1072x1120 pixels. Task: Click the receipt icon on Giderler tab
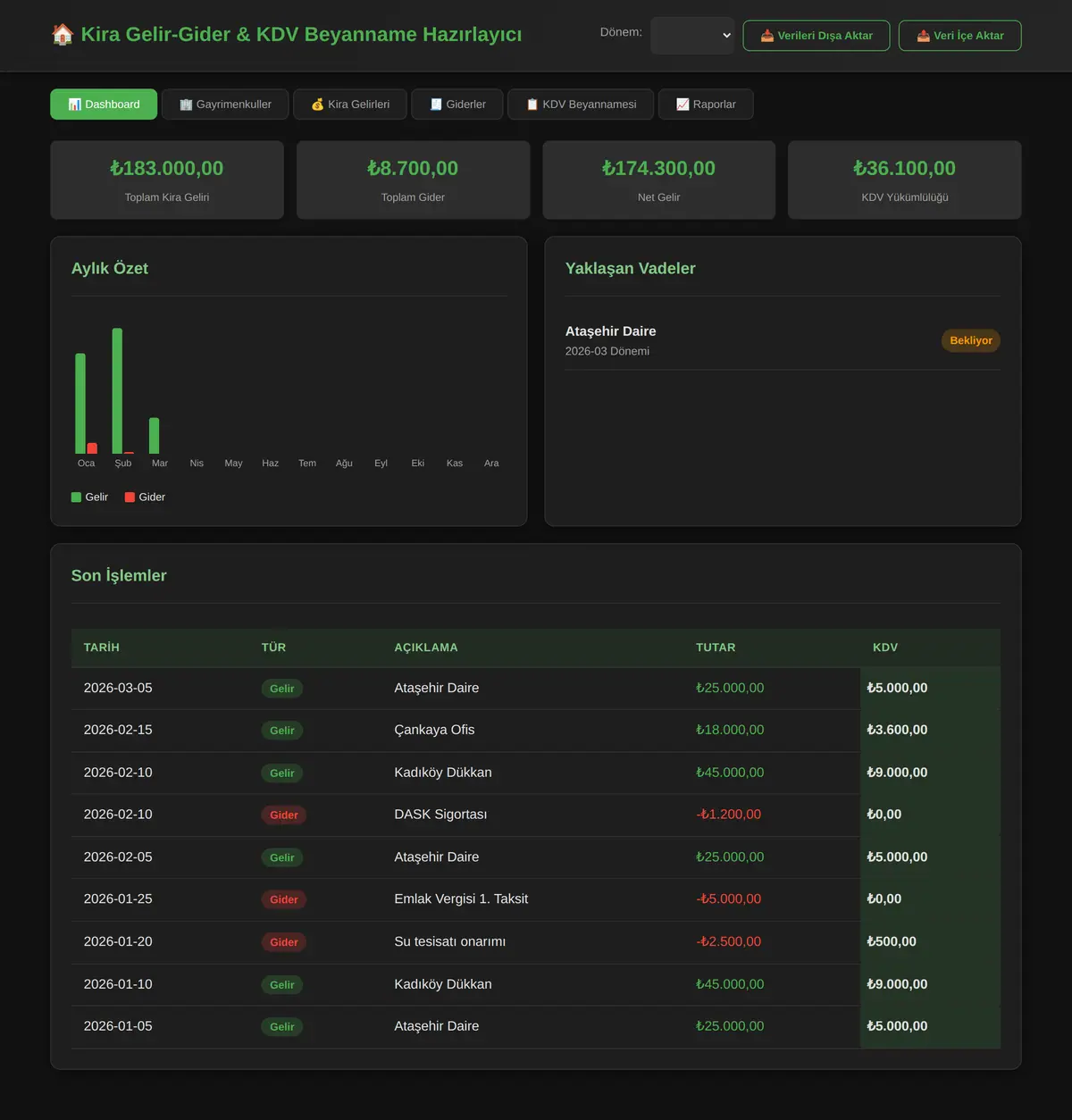pos(436,104)
